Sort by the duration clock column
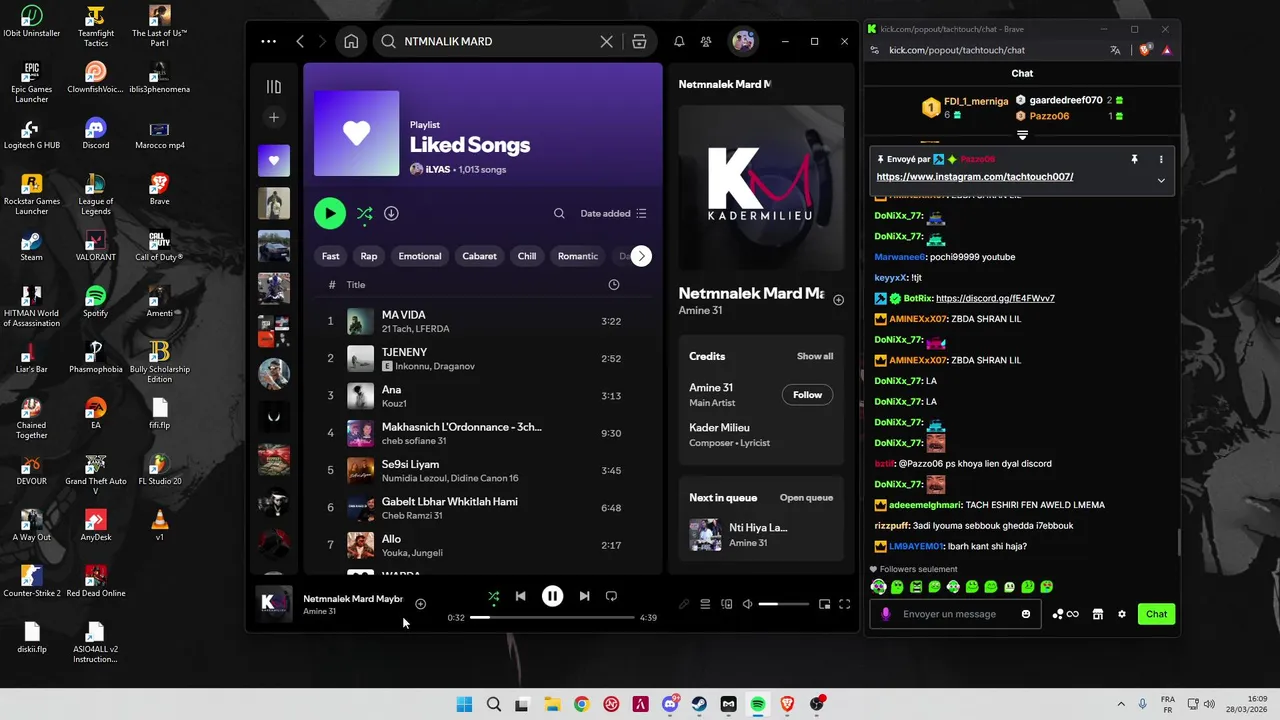This screenshot has width=1280, height=720. click(x=614, y=285)
